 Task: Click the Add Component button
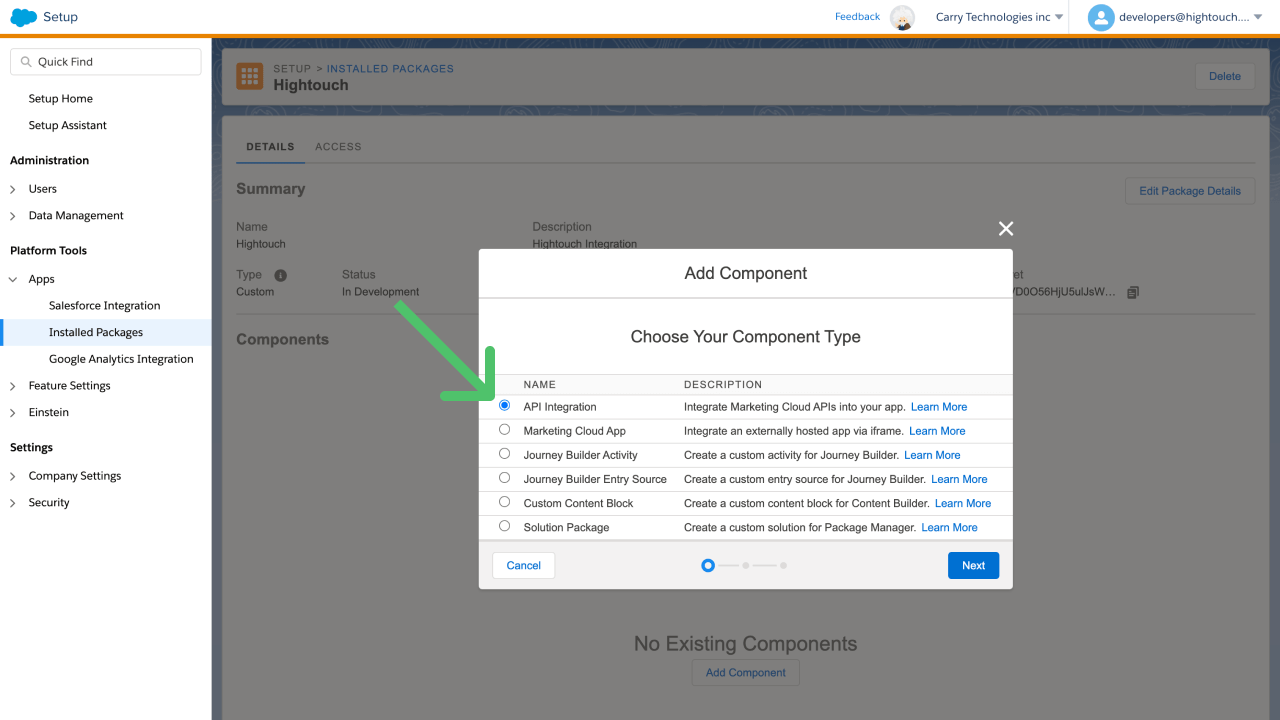[x=746, y=673]
